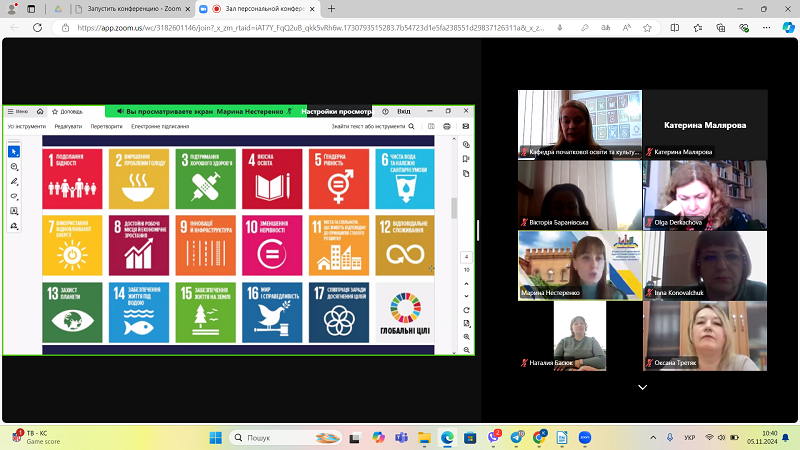Select Inna Konovalchuk video tile
Image resolution: width=800 pixels, height=450 pixels.
pyautogui.click(x=705, y=265)
